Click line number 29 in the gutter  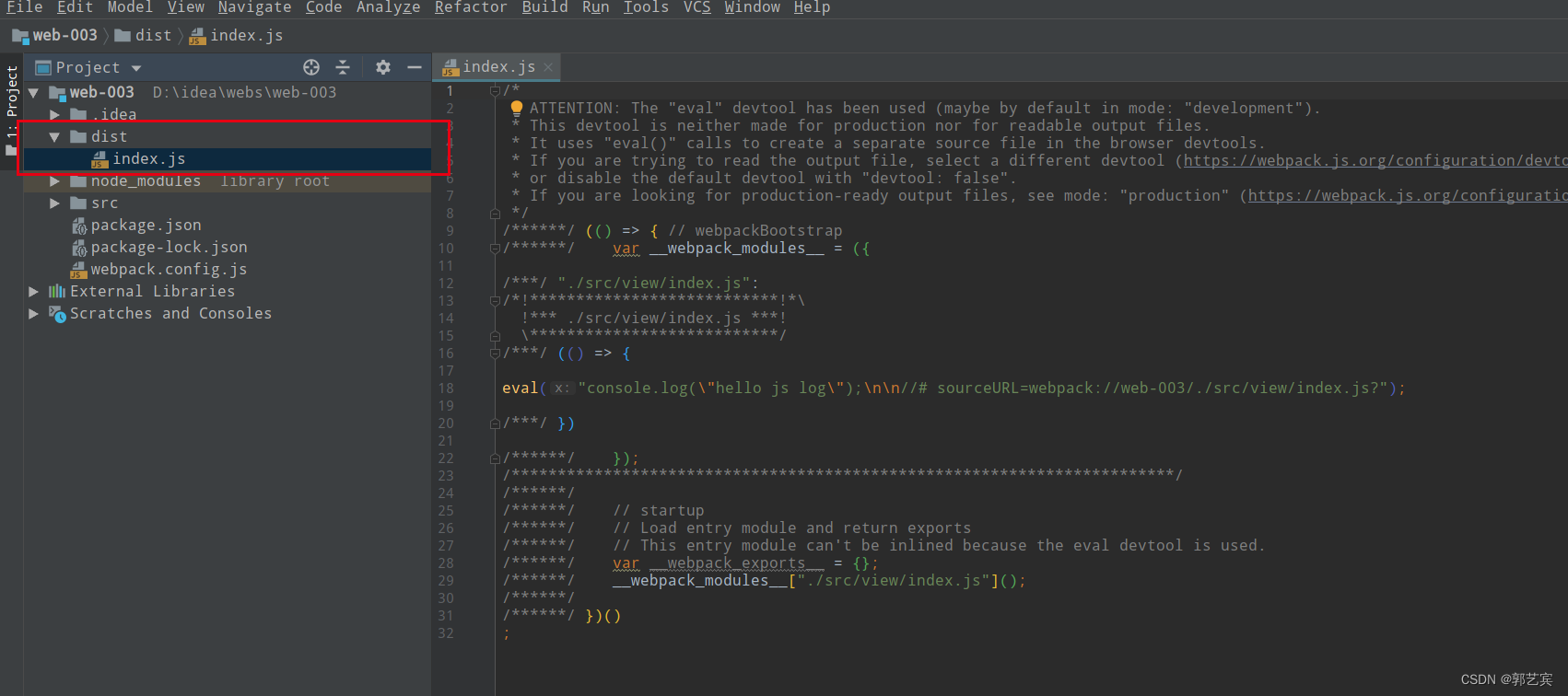coord(446,581)
